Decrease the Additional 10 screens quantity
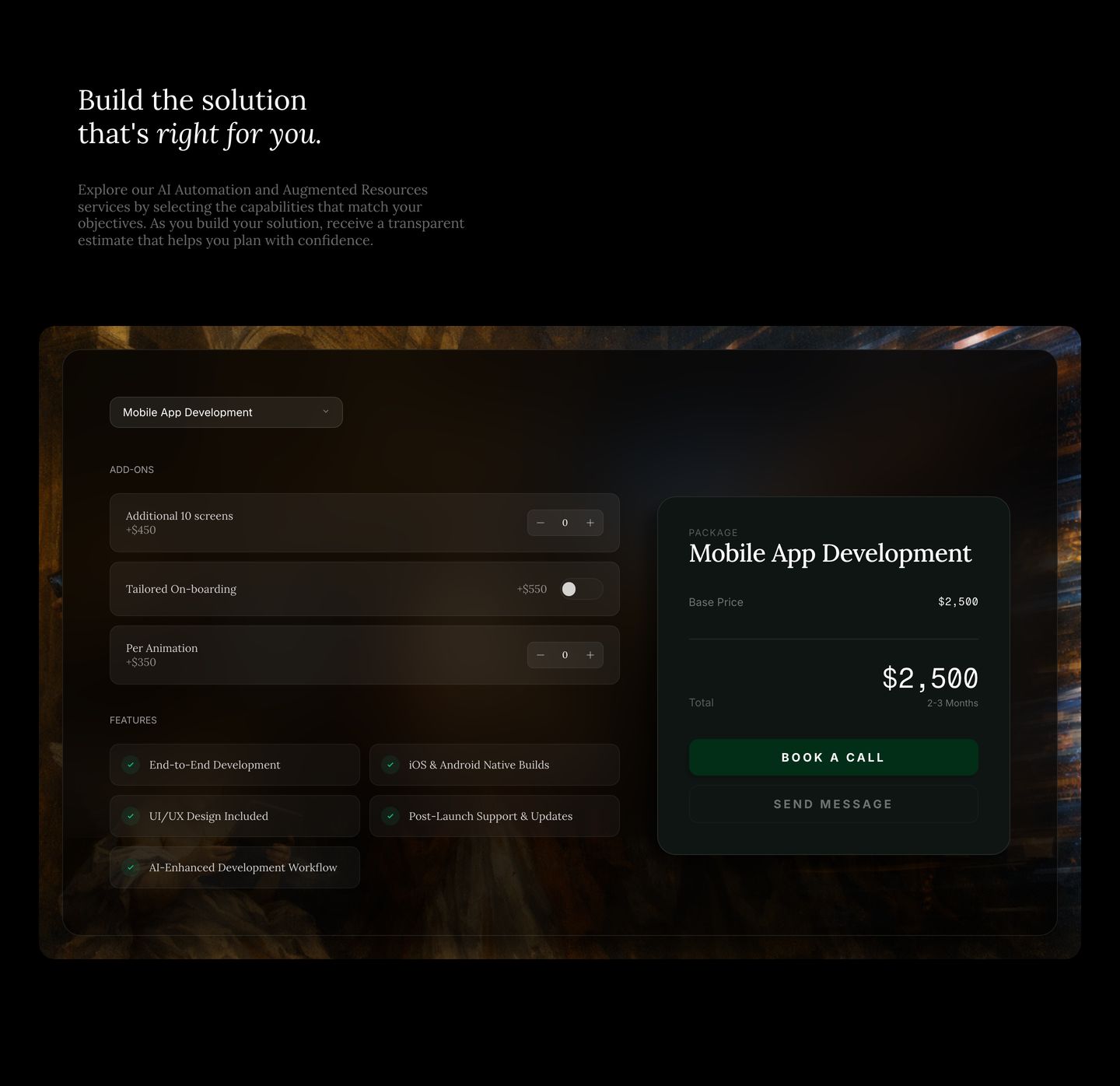The width and height of the screenshot is (1120, 1086). [541, 523]
